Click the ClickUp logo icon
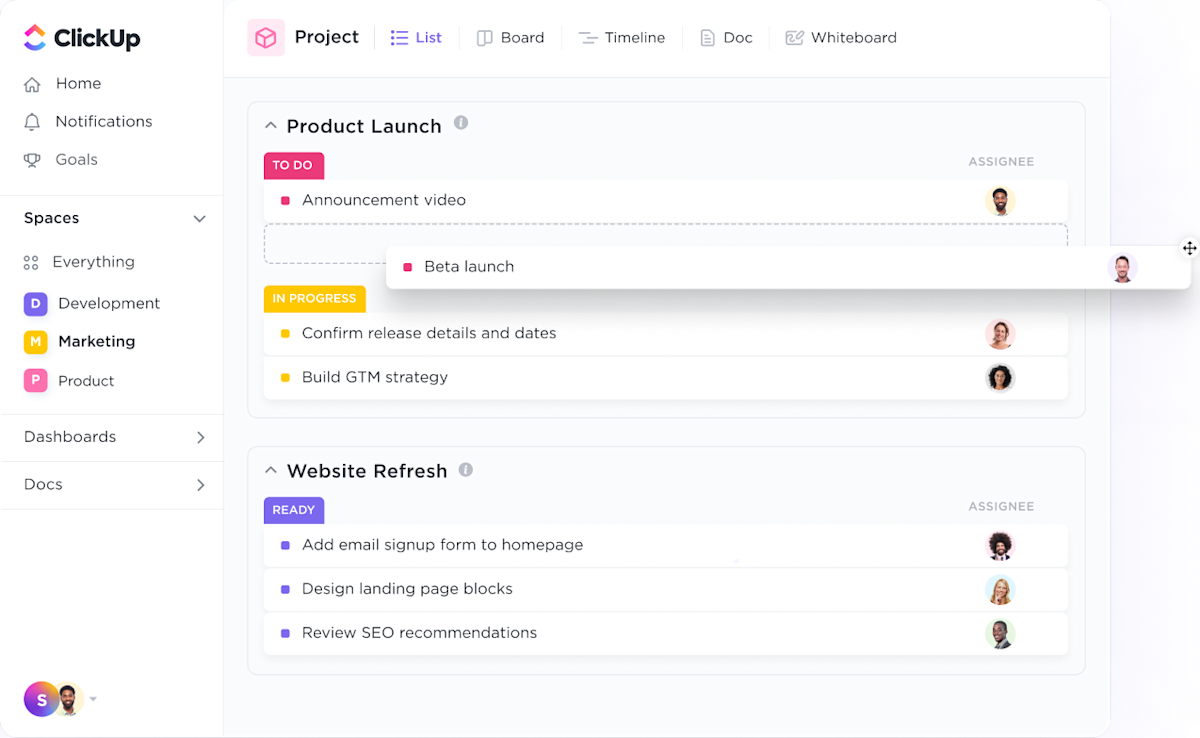Screen dimensions: 1200x738 [33, 37]
